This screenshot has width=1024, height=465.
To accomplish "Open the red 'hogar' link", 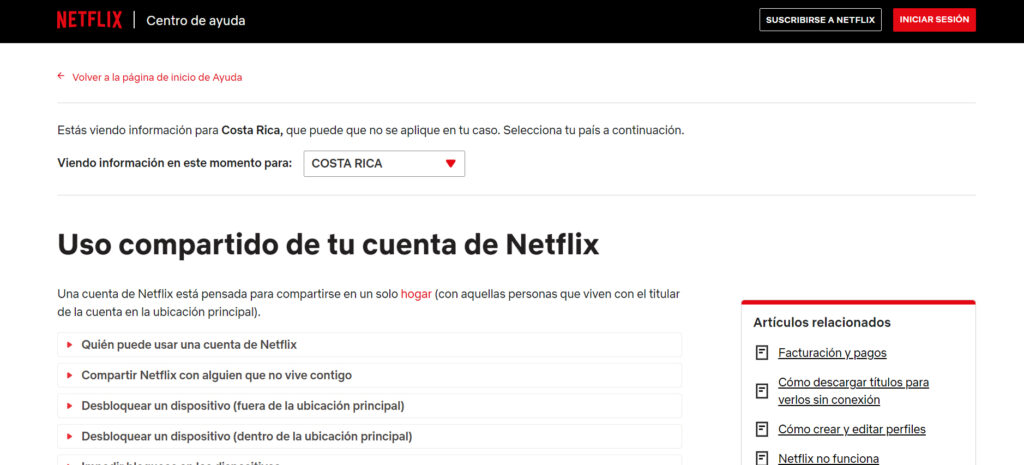I will point(416,294).
